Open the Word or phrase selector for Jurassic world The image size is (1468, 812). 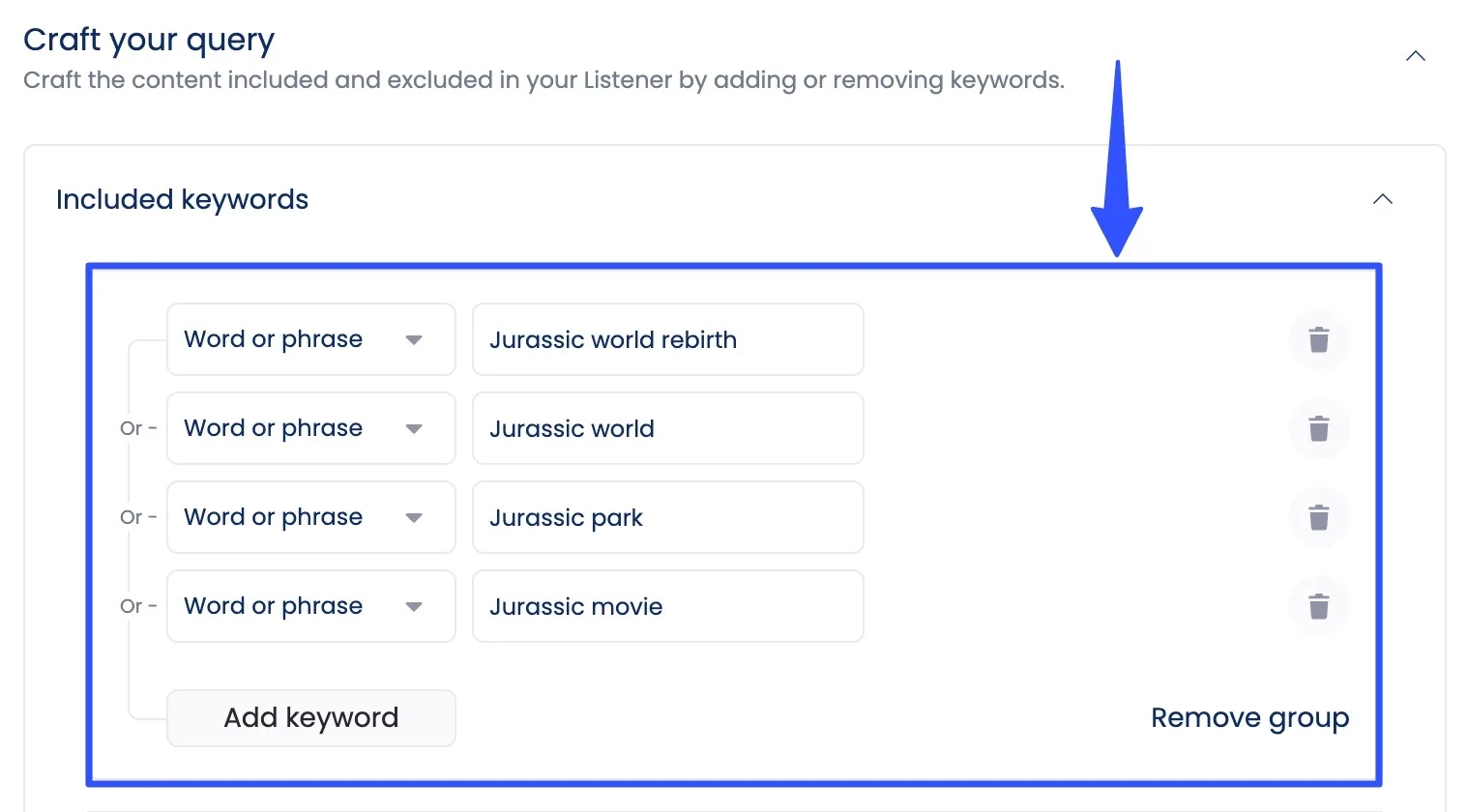309,428
